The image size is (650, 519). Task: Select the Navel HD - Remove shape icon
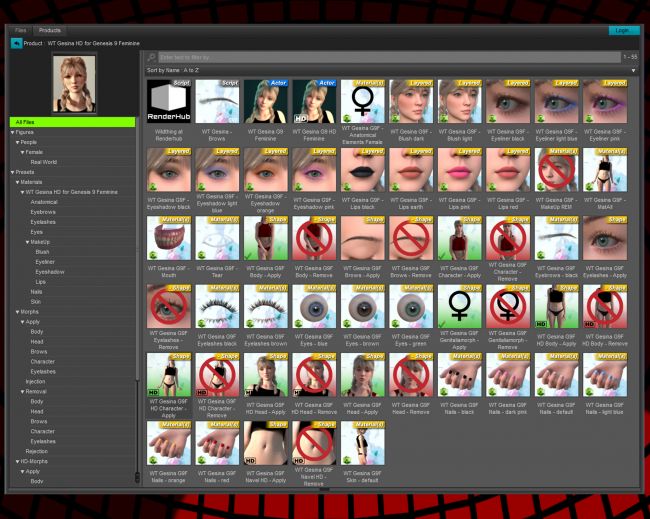click(x=314, y=441)
